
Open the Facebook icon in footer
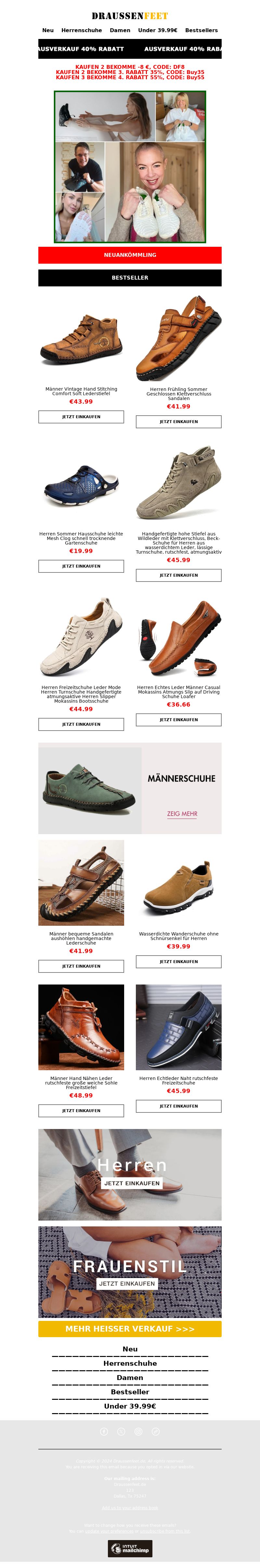click(x=104, y=1431)
